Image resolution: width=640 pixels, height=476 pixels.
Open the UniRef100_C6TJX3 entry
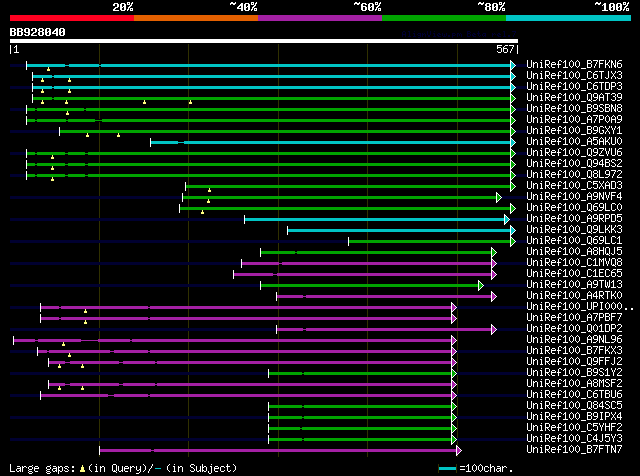(x=574, y=76)
